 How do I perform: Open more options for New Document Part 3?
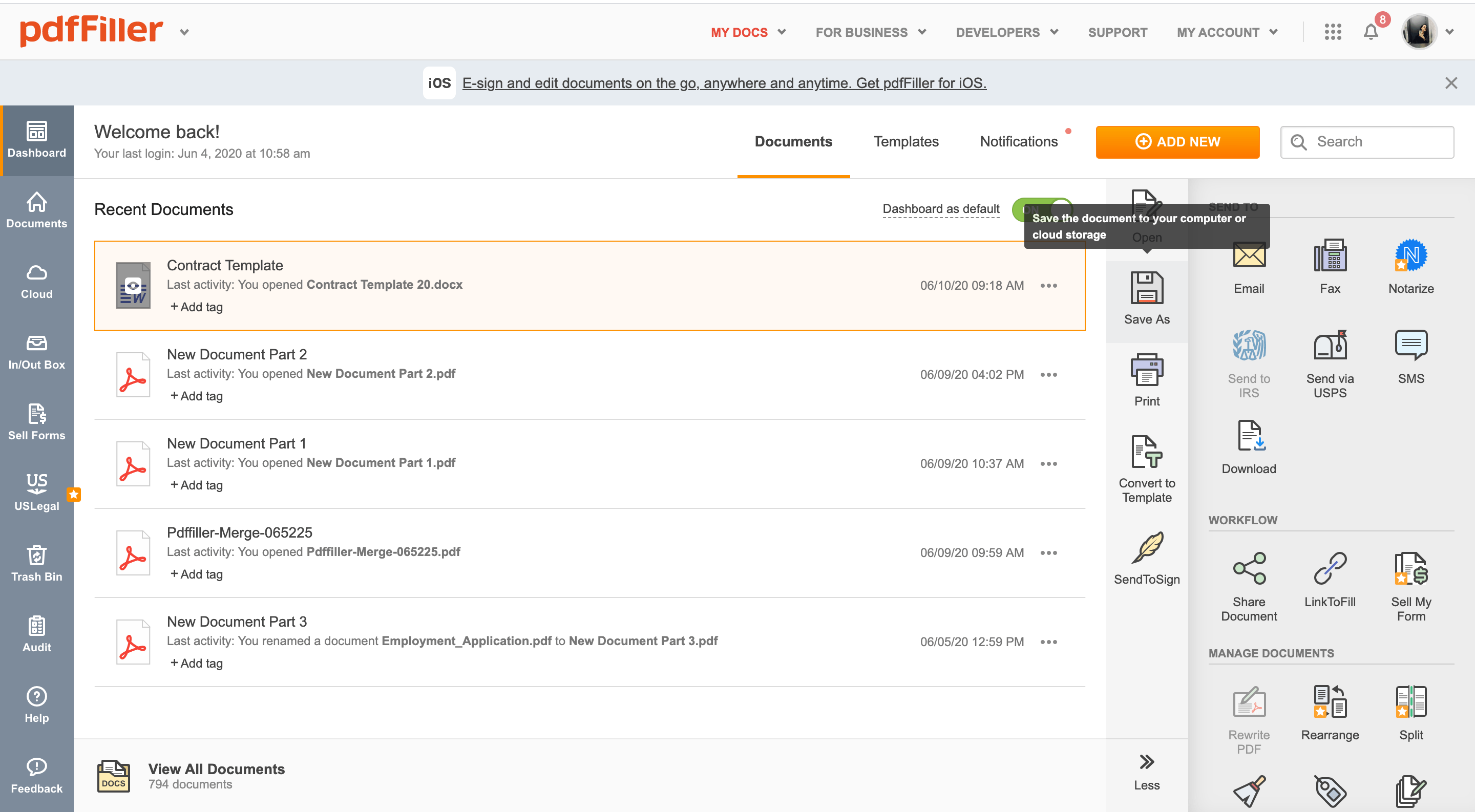[x=1048, y=642]
